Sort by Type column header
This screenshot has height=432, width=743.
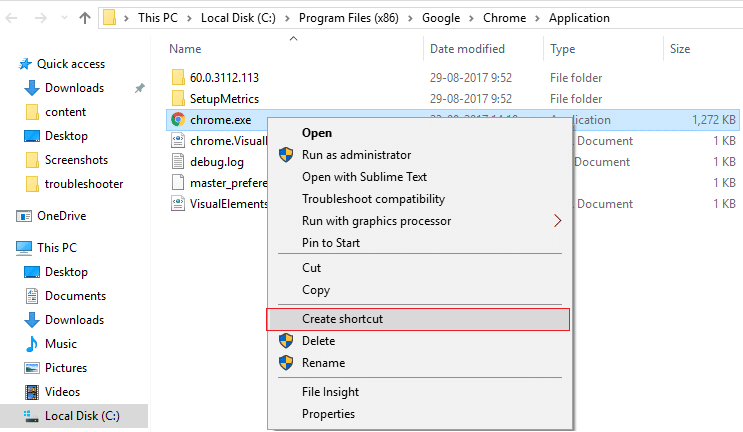[562, 49]
